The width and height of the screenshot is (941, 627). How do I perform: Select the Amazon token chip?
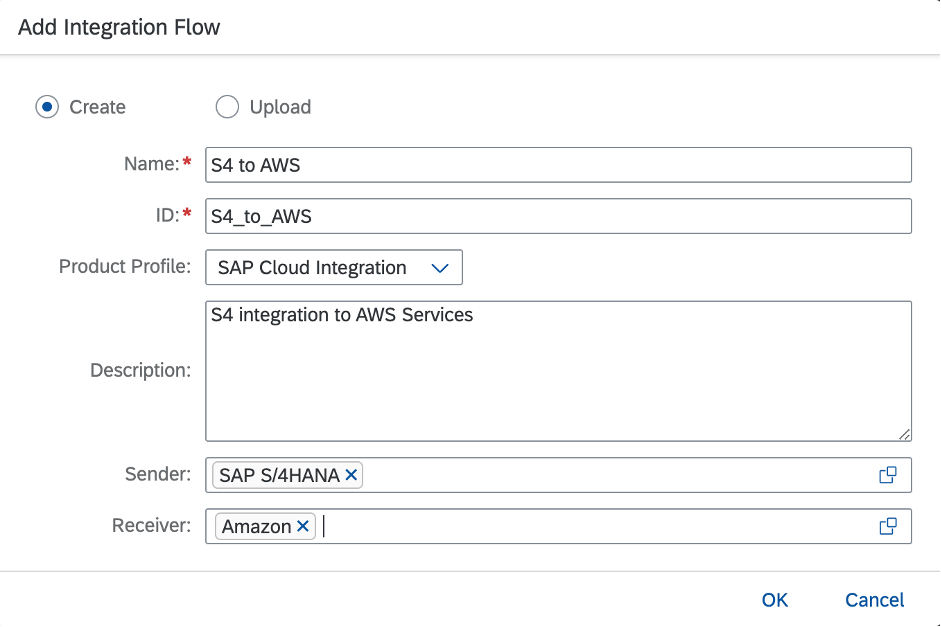[x=255, y=526]
